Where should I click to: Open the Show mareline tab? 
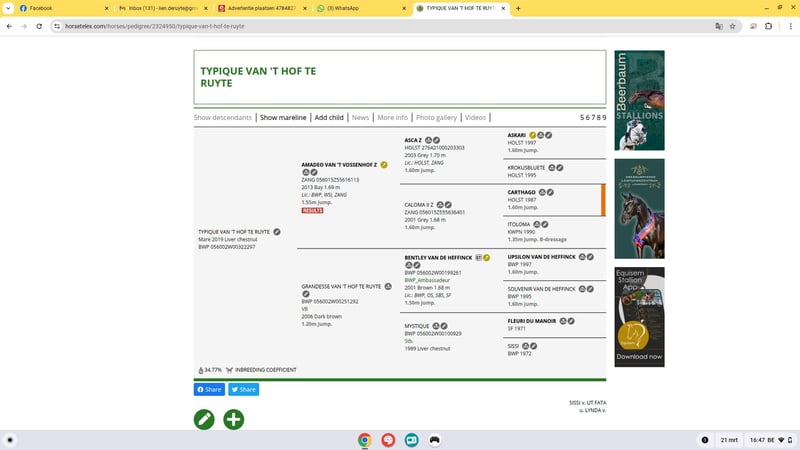(x=283, y=117)
